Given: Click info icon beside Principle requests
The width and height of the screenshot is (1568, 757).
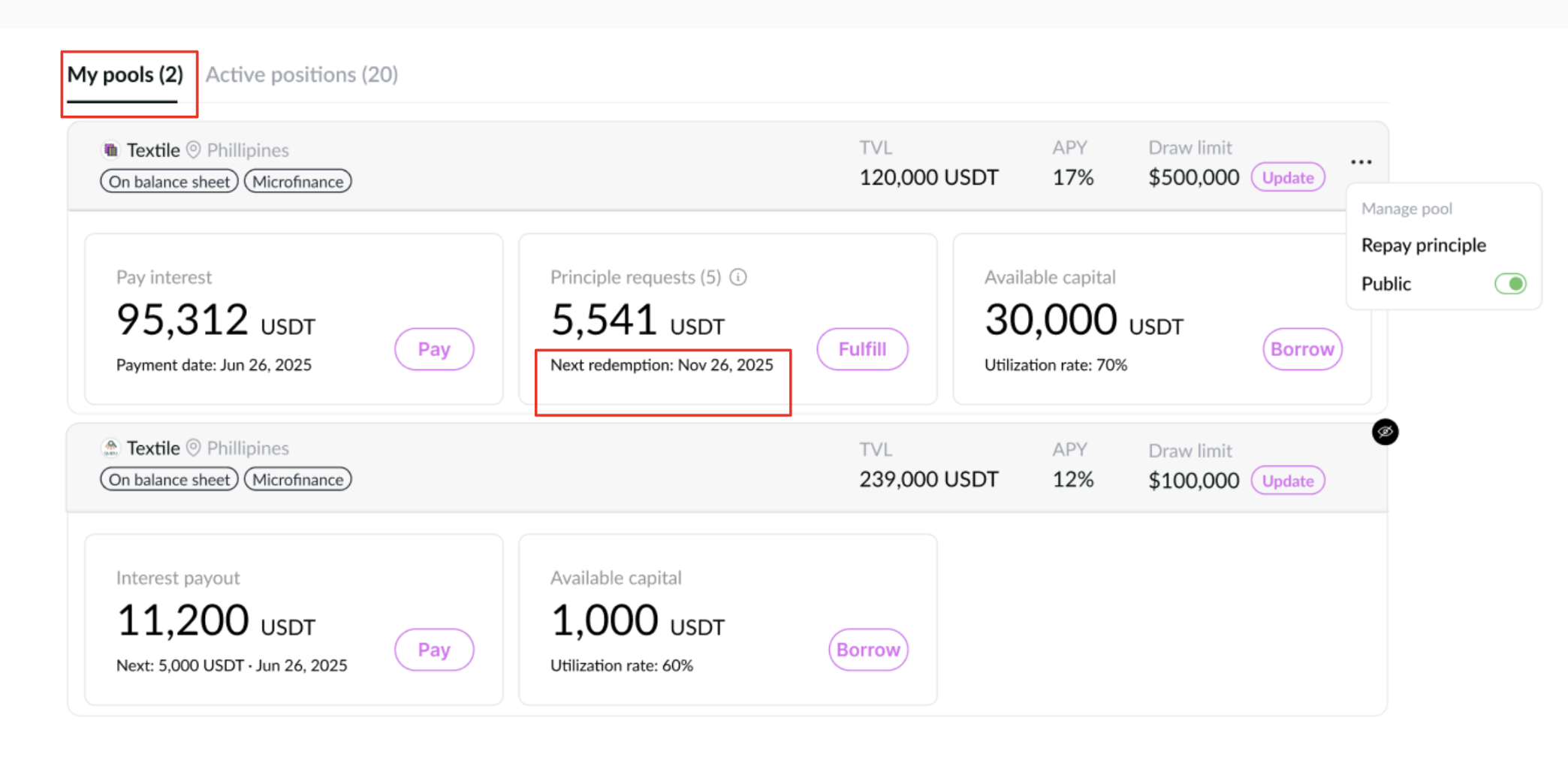Looking at the screenshot, I should (x=739, y=278).
